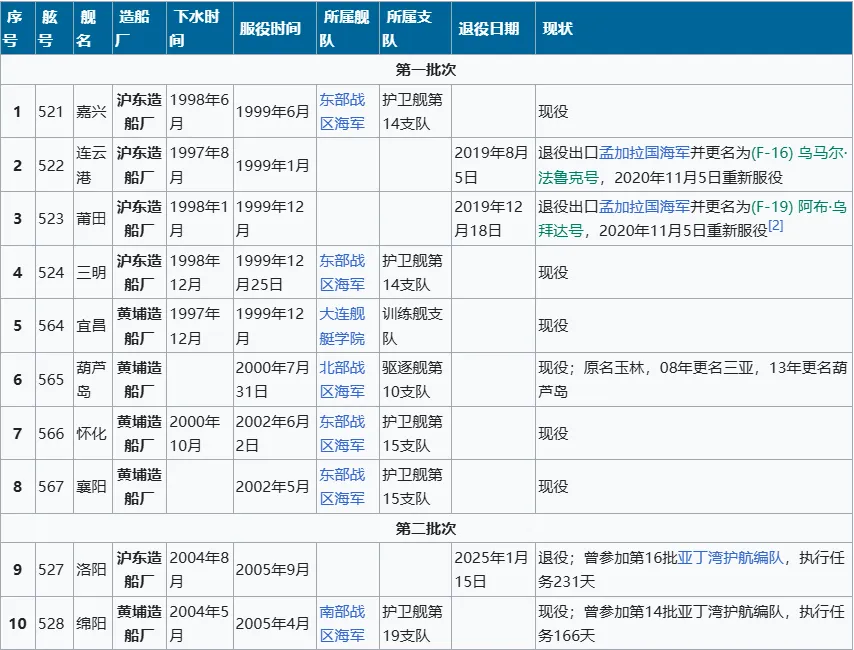Click the 服役时间 column header

tap(270, 29)
